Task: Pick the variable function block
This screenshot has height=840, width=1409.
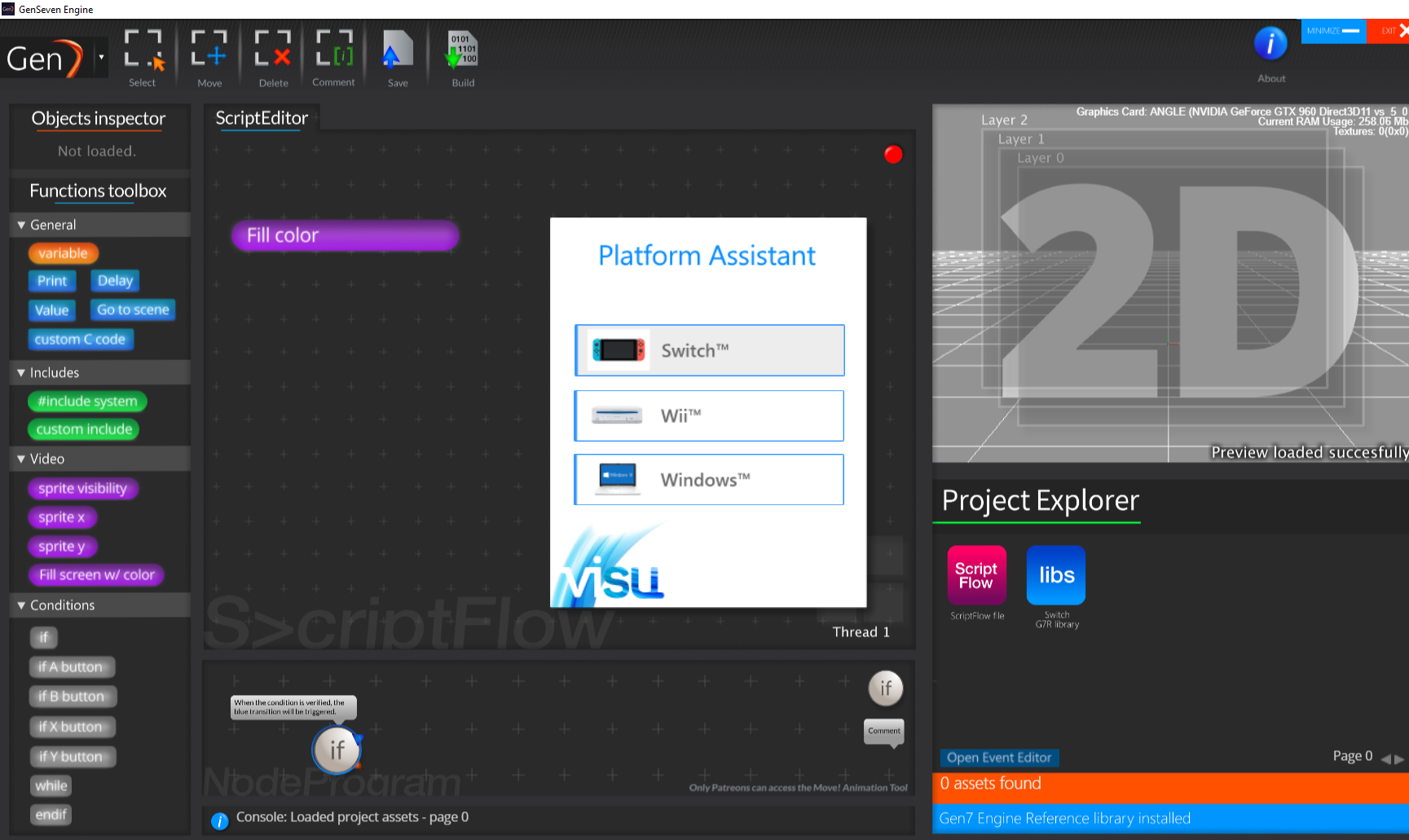Action: (x=64, y=253)
